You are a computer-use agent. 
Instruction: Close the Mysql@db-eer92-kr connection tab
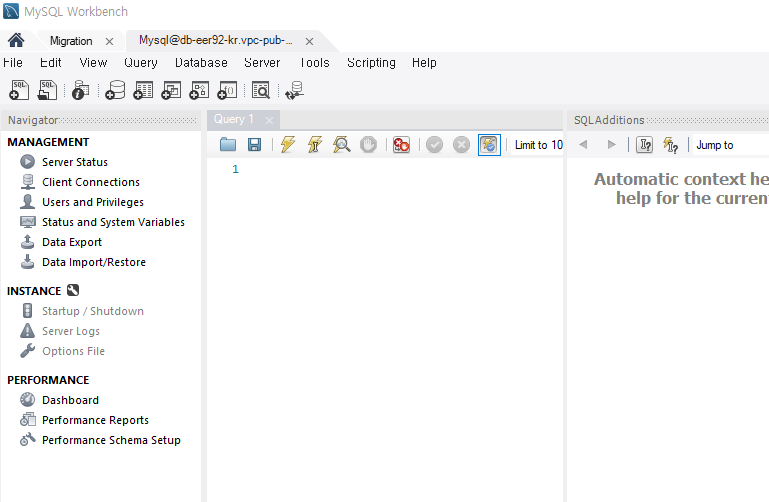[x=309, y=42]
